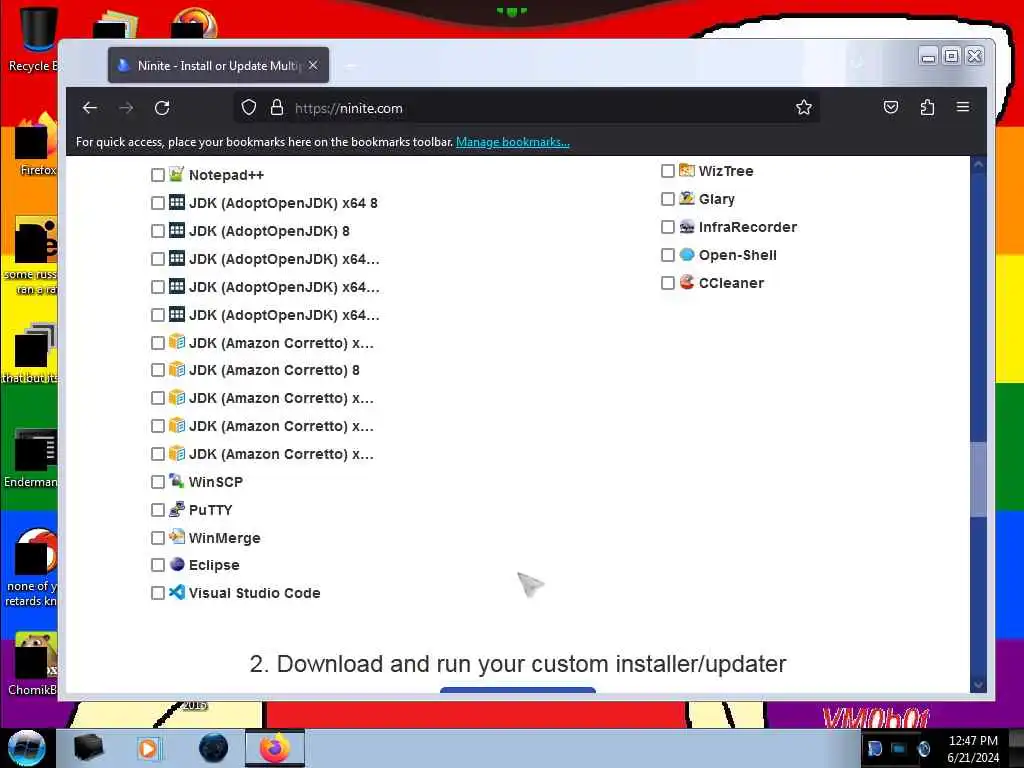This screenshot has width=1024, height=768.
Task: Select the PuTTY checkbox
Action: 157,510
